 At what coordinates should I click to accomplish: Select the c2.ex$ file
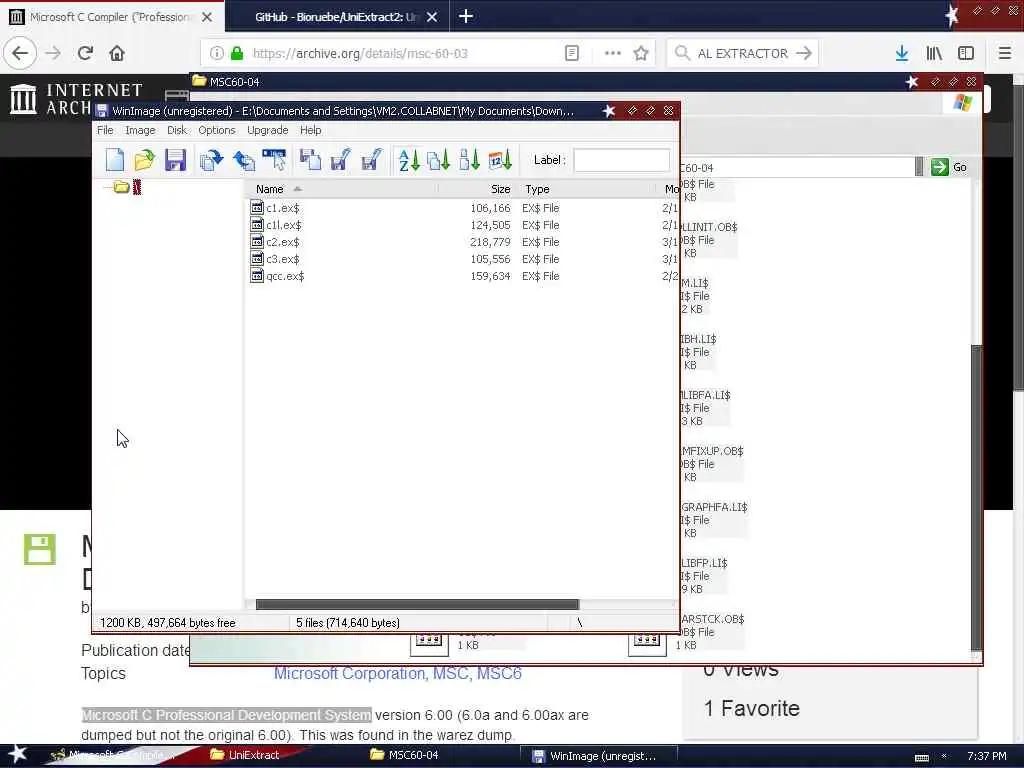tap(276, 242)
